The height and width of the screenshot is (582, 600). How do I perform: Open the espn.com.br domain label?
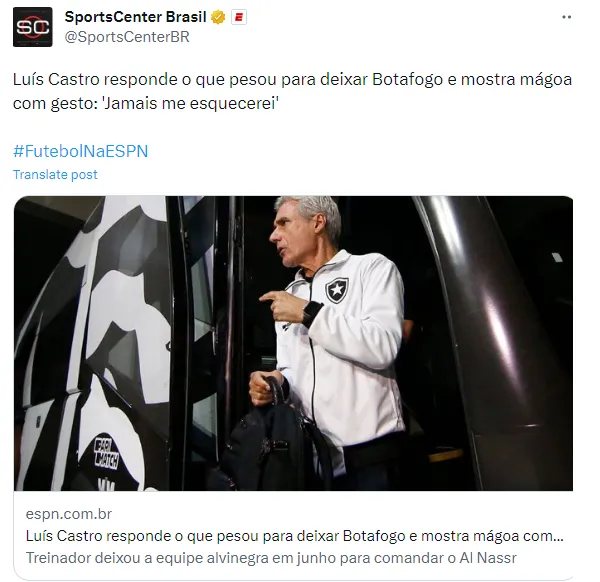coord(69,514)
